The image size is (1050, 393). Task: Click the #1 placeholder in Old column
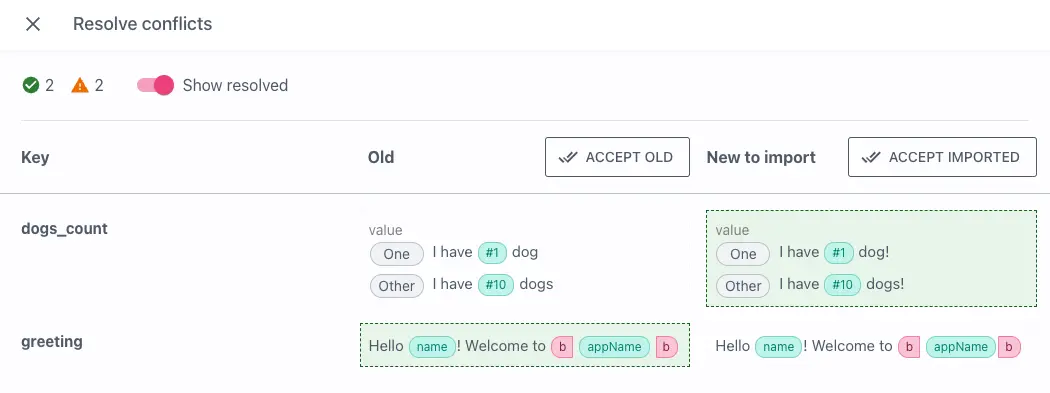[x=492, y=253]
